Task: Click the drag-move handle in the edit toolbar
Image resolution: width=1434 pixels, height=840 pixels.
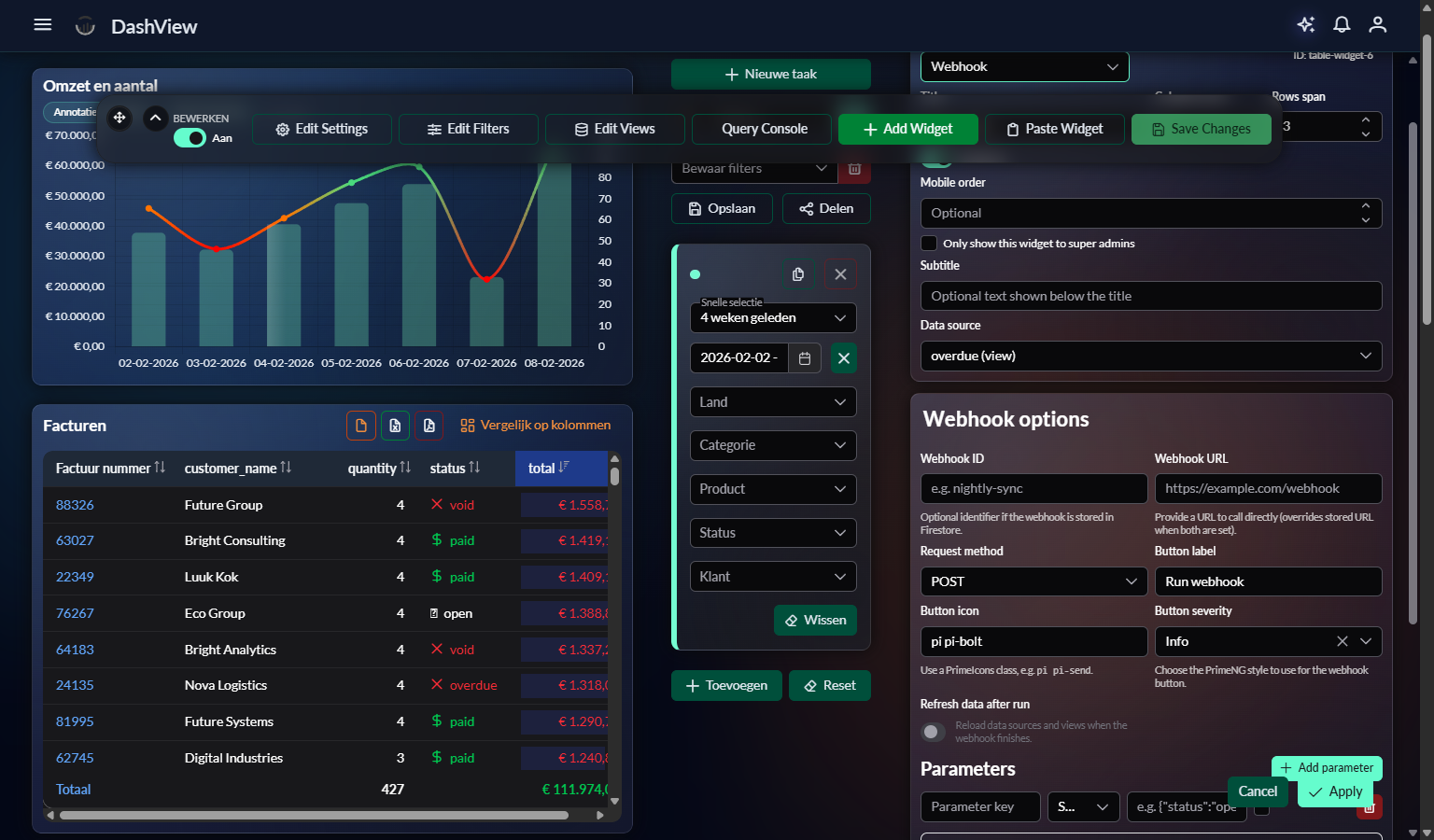Action: pos(119,119)
